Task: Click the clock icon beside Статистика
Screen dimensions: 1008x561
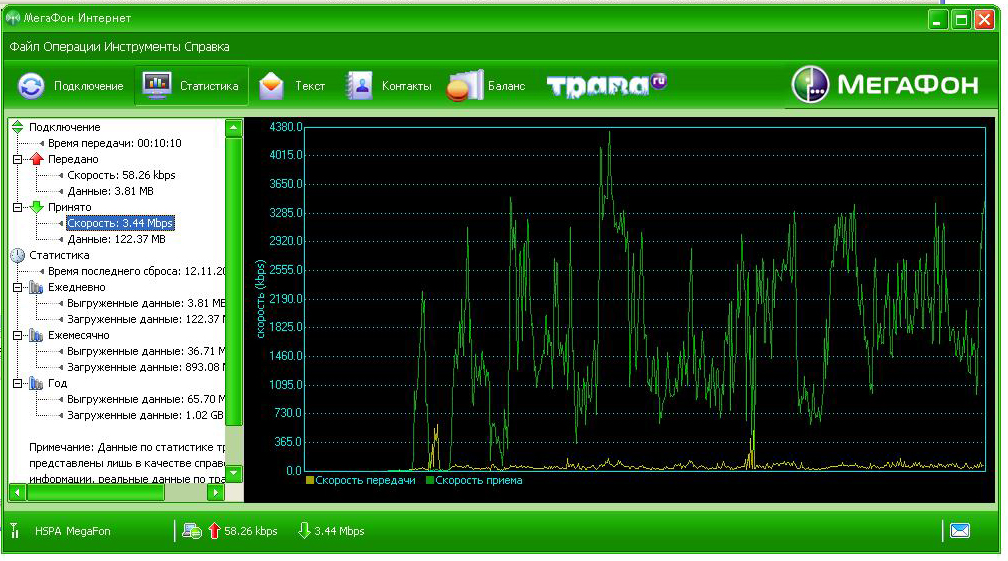Action: (x=17, y=255)
